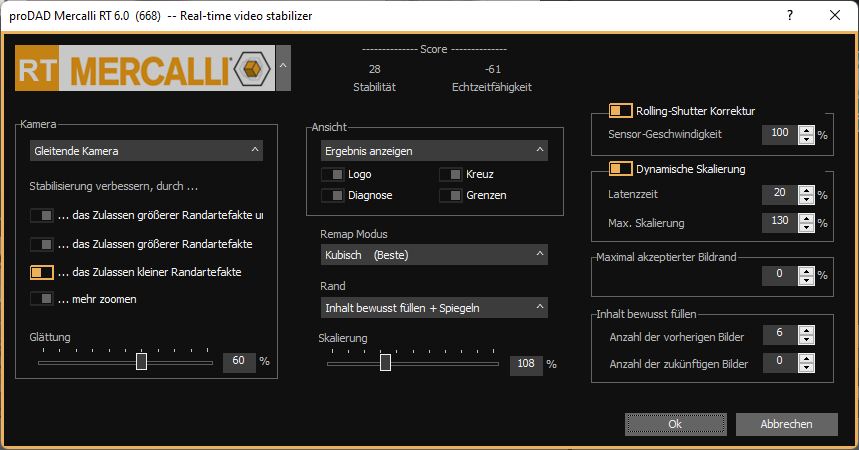859x450 pixels.
Task: Enable the mehr zoomen toggle
Action: tap(42, 299)
